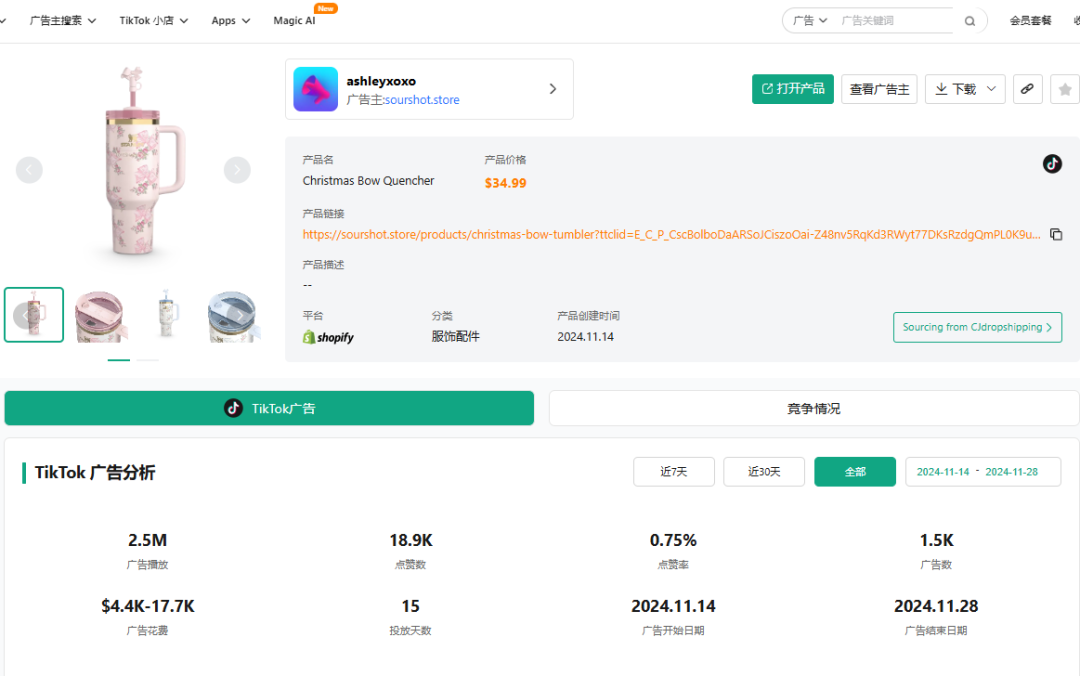The width and height of the screenshot is (1080, 676).
Task: Open 会员套餐 membership link
Action: click(x=1030, y=21)
